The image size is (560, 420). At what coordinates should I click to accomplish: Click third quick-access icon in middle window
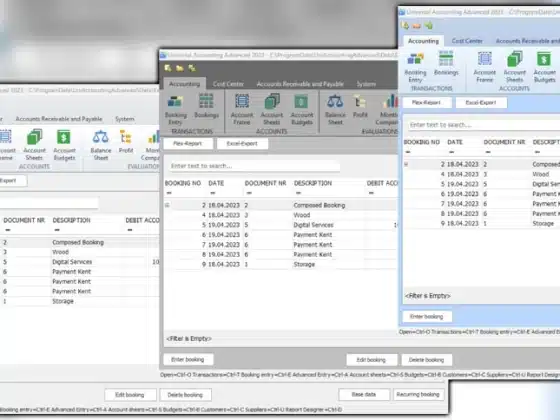[192, 68]
